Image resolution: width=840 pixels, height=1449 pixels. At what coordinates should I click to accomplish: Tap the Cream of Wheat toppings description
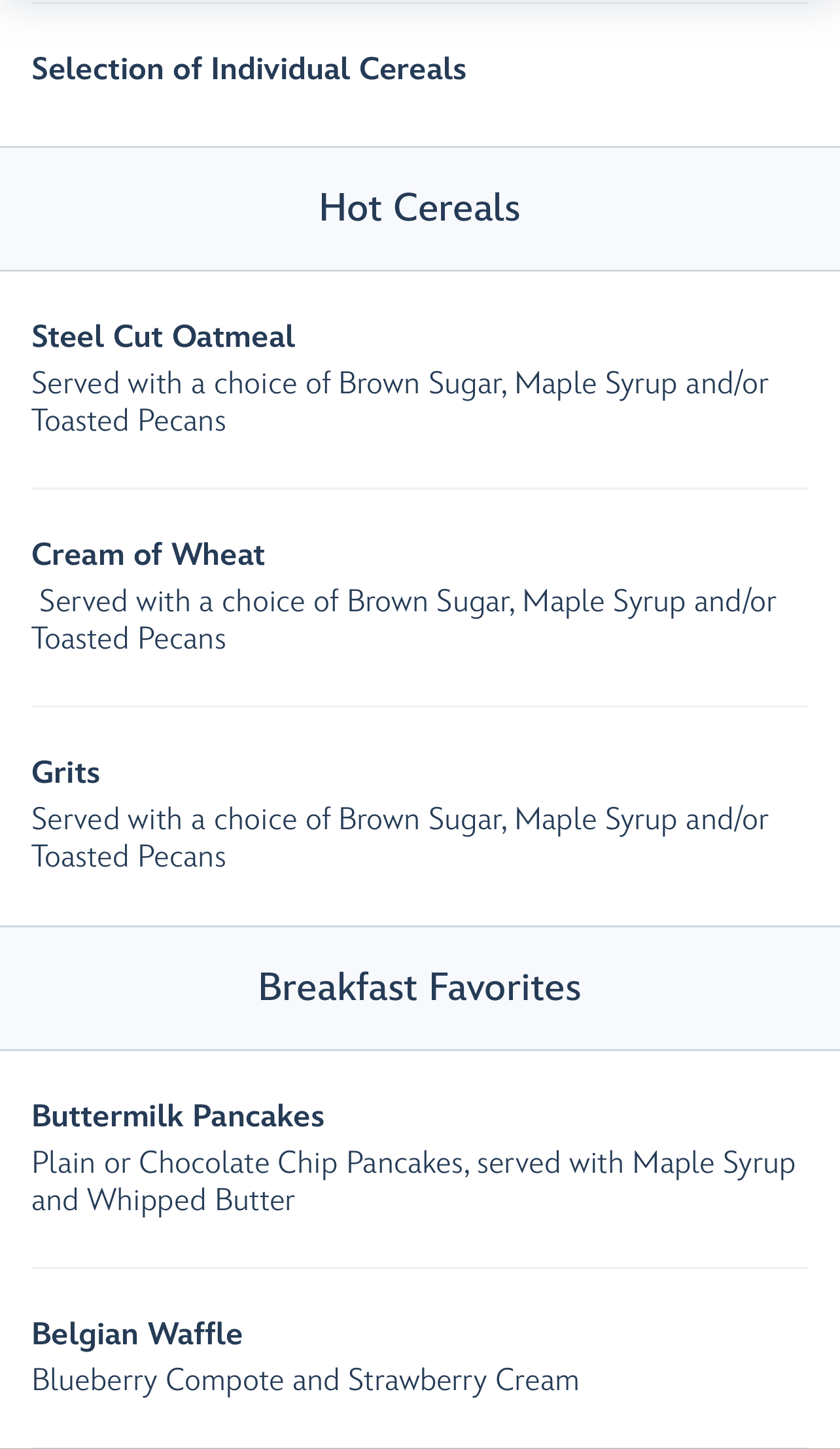[x=404, y=619]
